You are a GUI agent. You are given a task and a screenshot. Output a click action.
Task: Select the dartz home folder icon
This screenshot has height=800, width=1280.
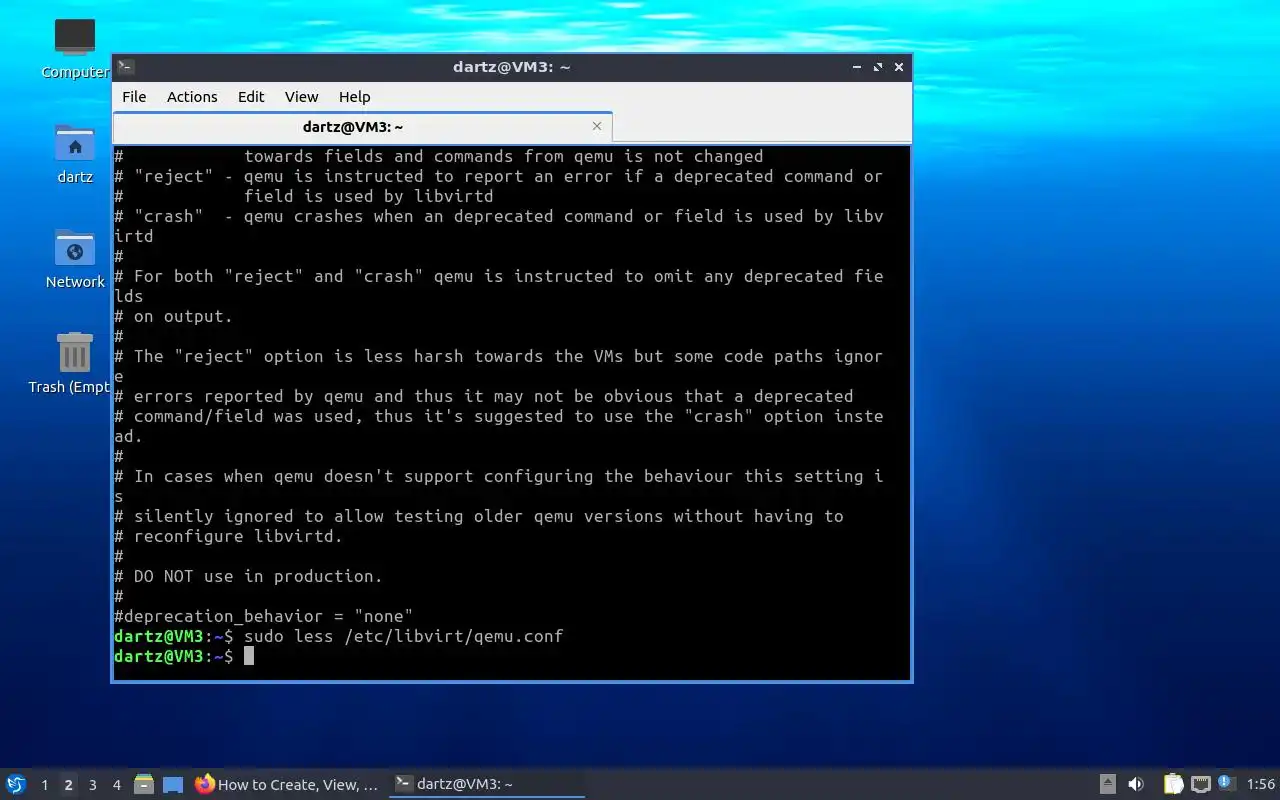(75, 154)
